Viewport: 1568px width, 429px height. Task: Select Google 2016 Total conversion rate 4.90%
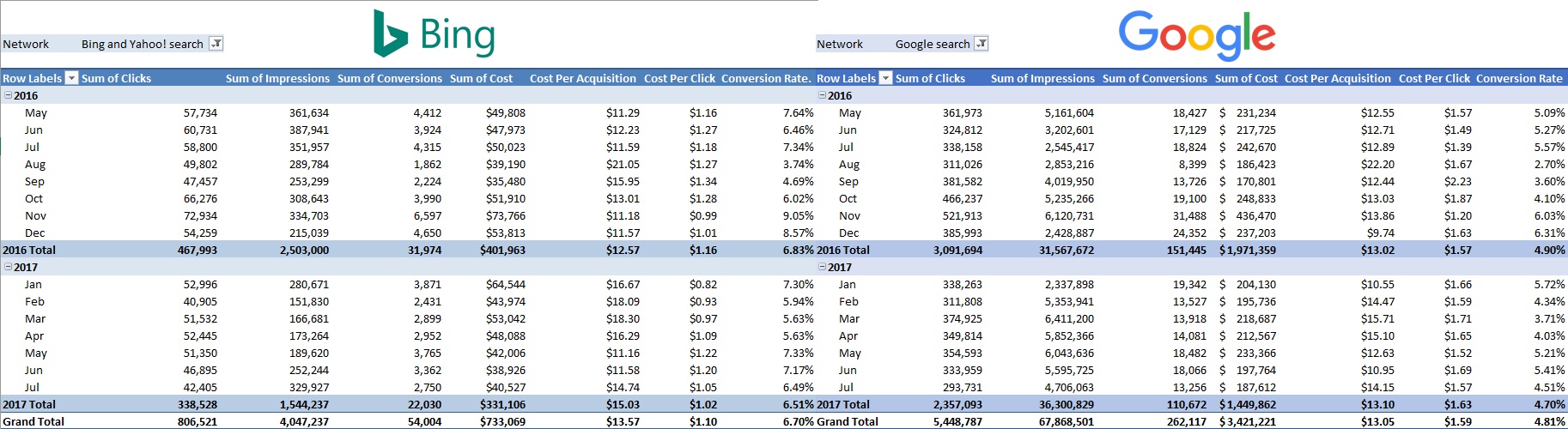tap(1549, 250)
